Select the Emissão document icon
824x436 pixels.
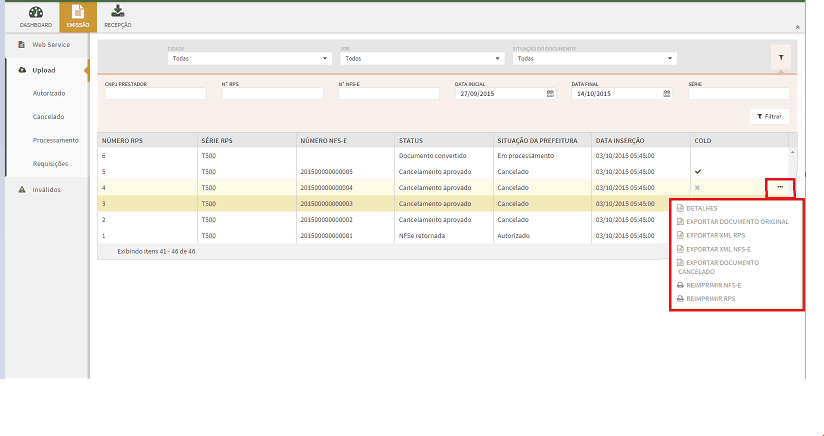coord(77,12)
